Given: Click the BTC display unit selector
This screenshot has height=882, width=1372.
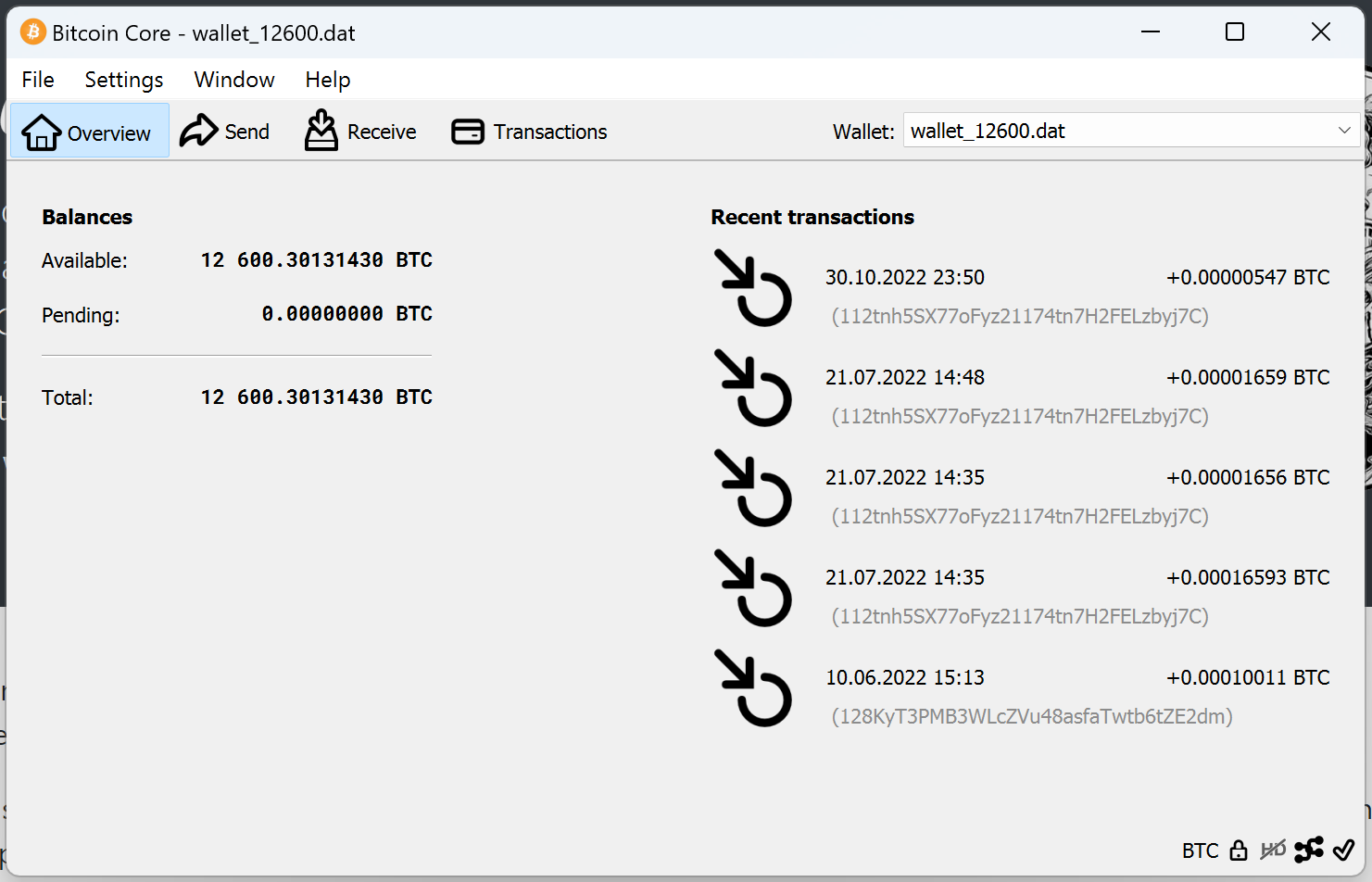Looking at the screenshot, I should [1200, 850].
